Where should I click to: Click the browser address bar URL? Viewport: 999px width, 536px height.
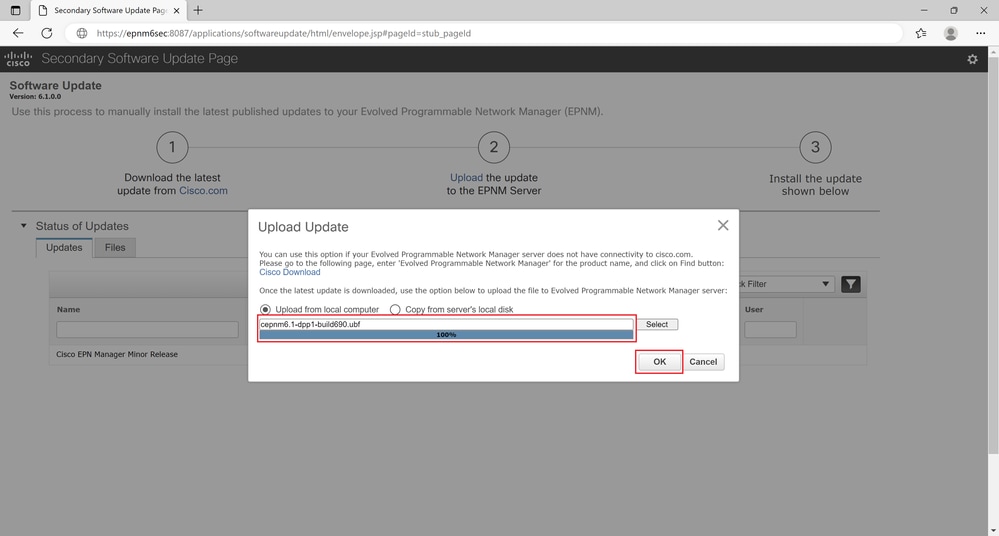(284, 33)
